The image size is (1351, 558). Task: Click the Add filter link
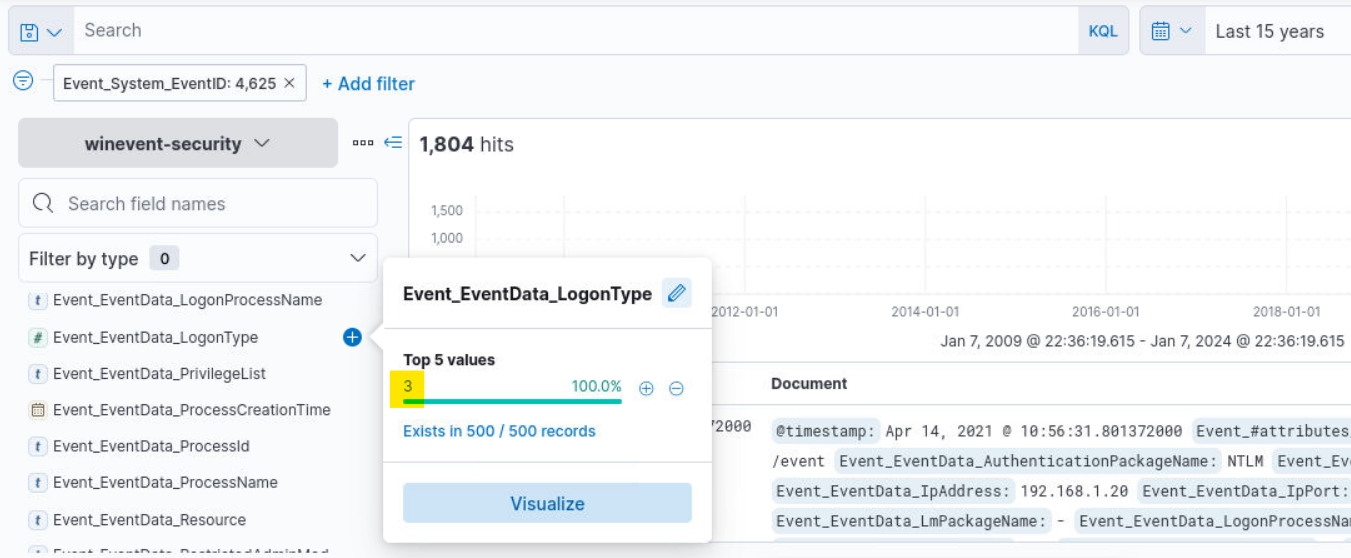click(368, 84)
